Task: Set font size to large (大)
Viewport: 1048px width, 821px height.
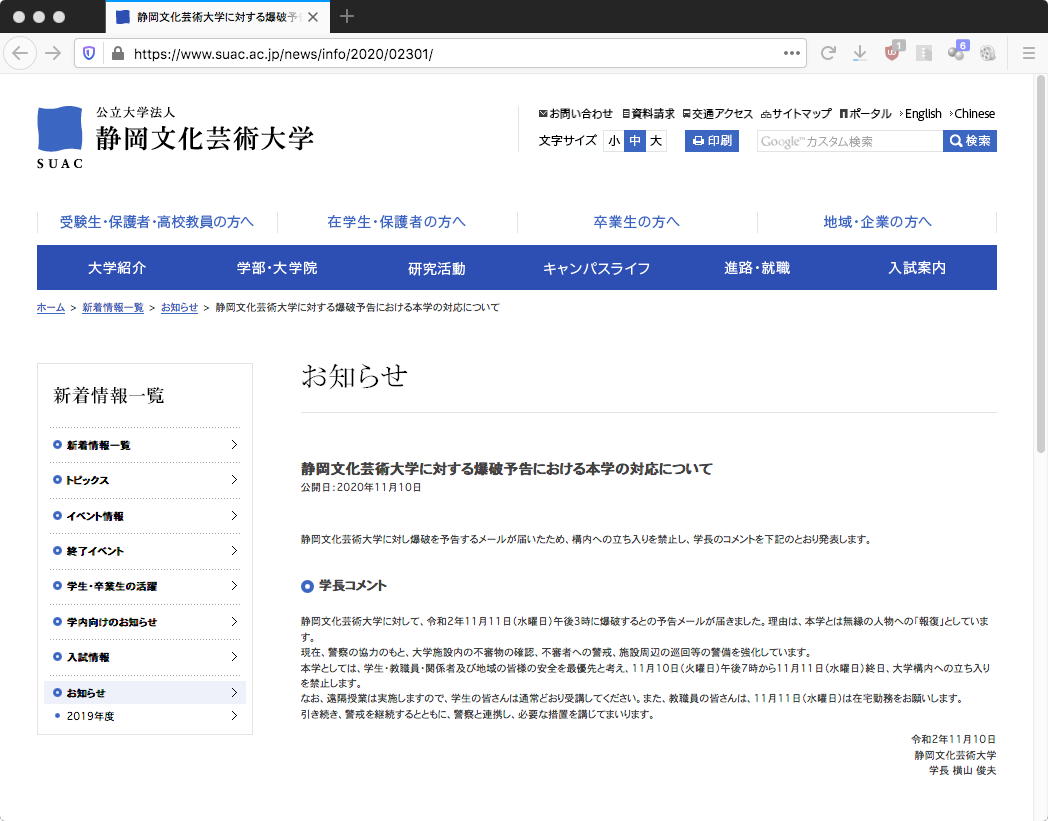Action: click(x=656, y=141)
